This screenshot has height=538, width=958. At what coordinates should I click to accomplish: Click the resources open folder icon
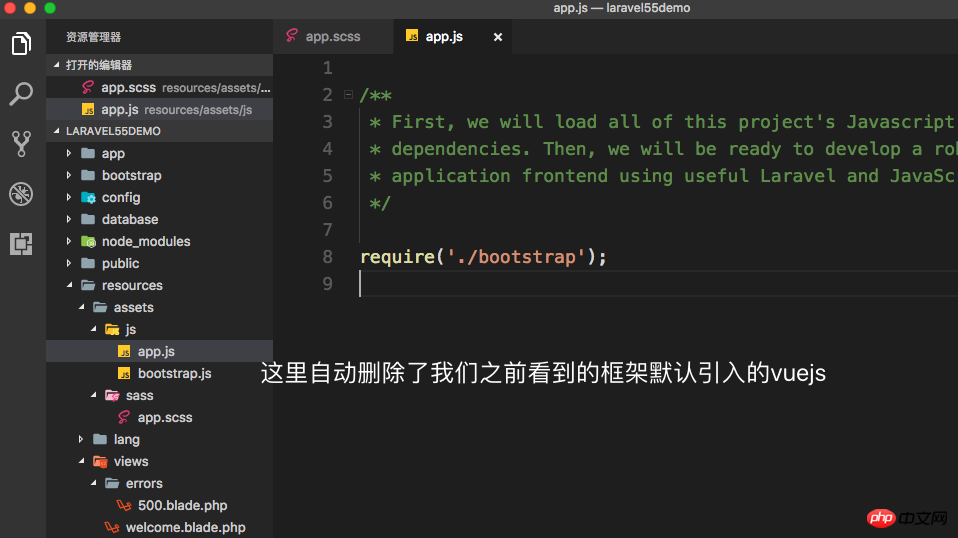88,285
